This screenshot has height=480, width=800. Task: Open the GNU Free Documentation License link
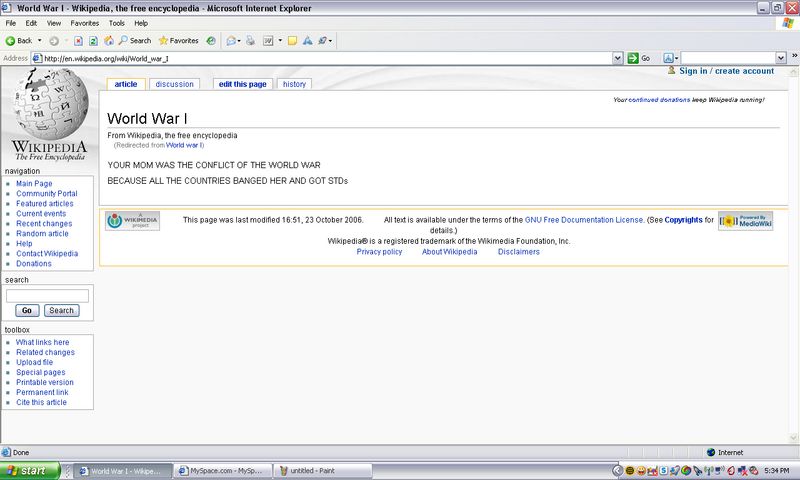tap(584, 220)
